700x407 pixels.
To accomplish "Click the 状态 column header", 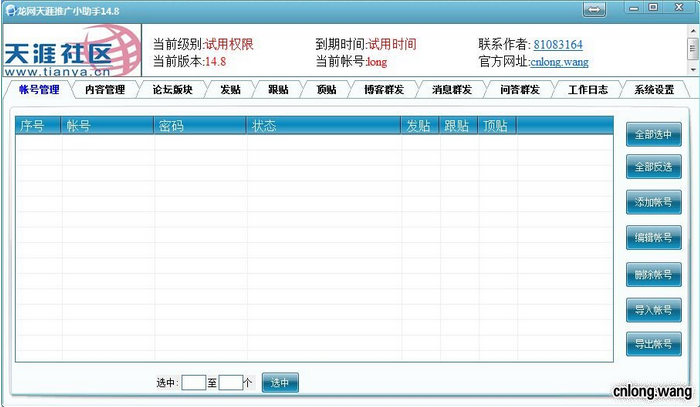I will click(x=323, y=125).
